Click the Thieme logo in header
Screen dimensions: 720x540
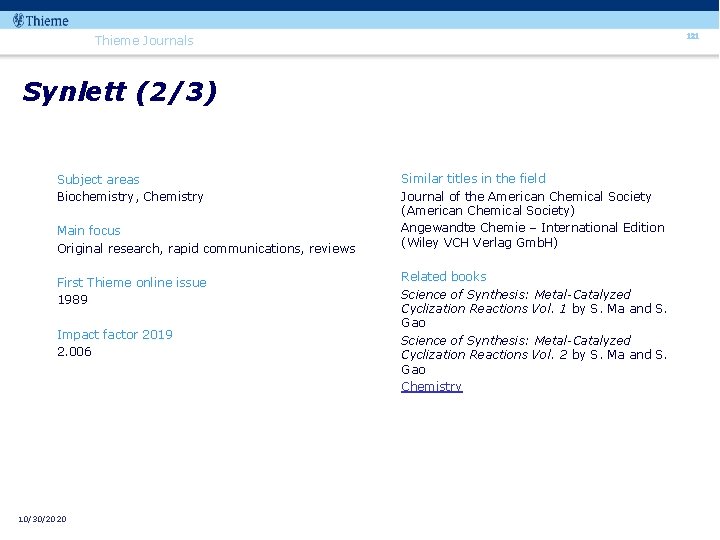[x=41, y=21]
